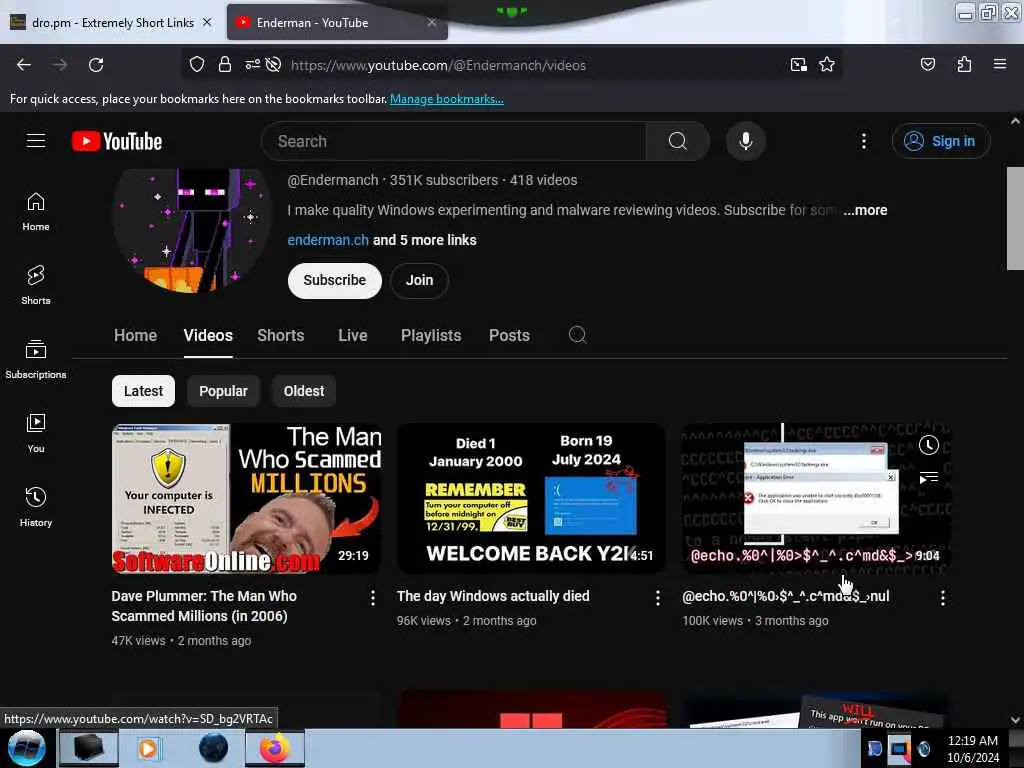Subscribe to the Enderman channel
Screen dimensions: 1024x768
point(334,281)
